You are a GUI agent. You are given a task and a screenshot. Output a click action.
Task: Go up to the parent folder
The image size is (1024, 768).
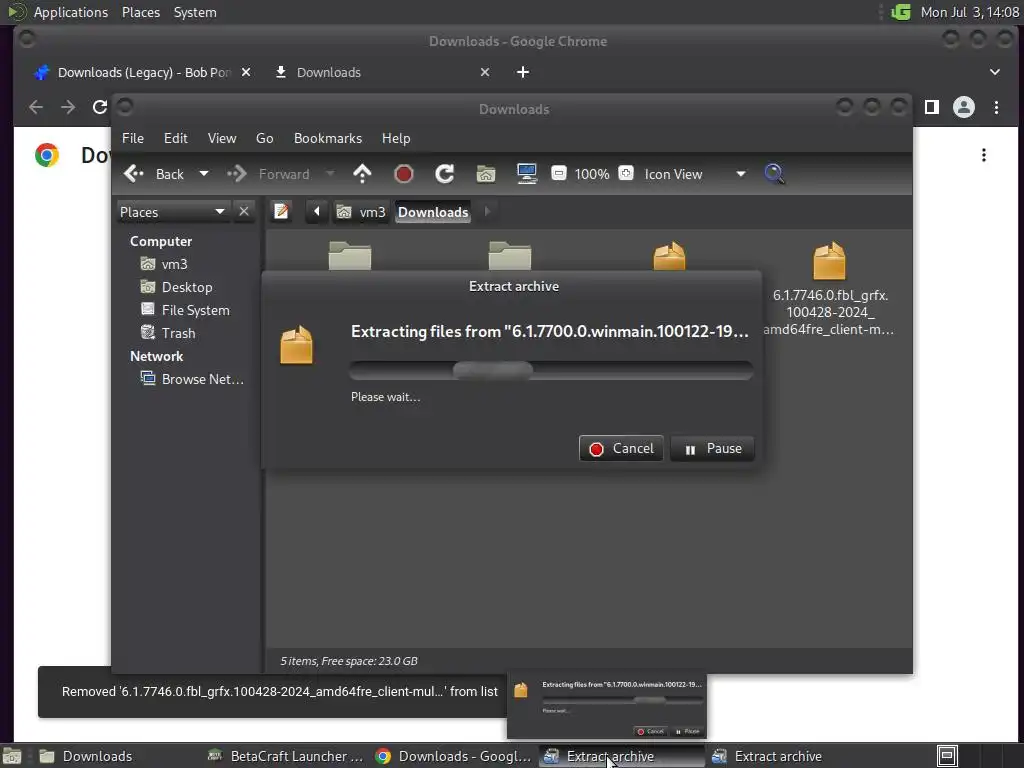click(x=362, y=174)
